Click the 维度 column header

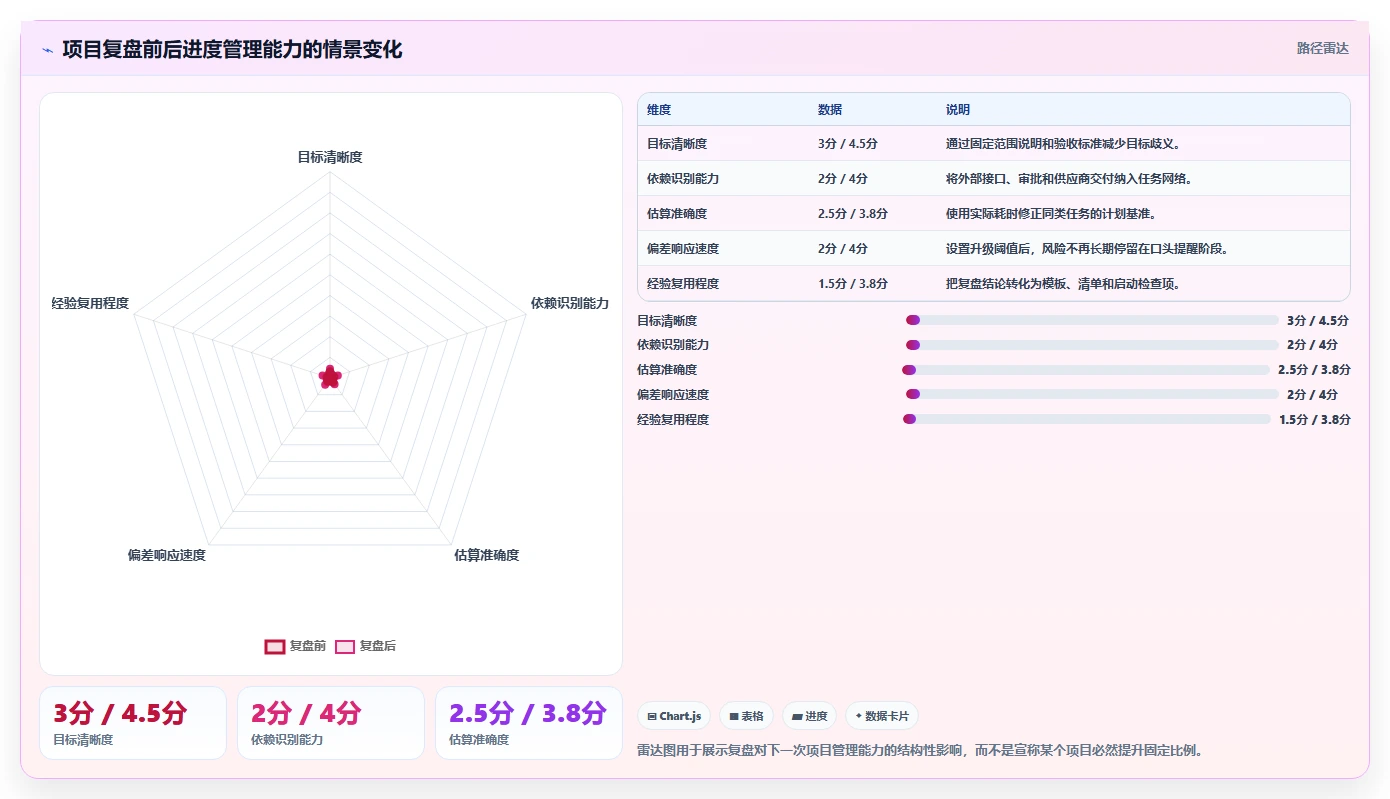point(659,110)
